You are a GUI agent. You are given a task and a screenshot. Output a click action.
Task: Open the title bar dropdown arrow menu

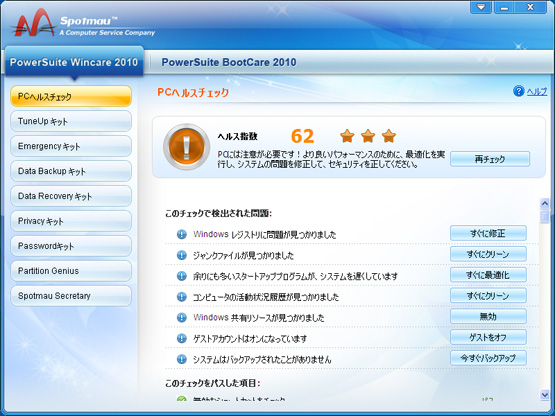tap(481, 7)
